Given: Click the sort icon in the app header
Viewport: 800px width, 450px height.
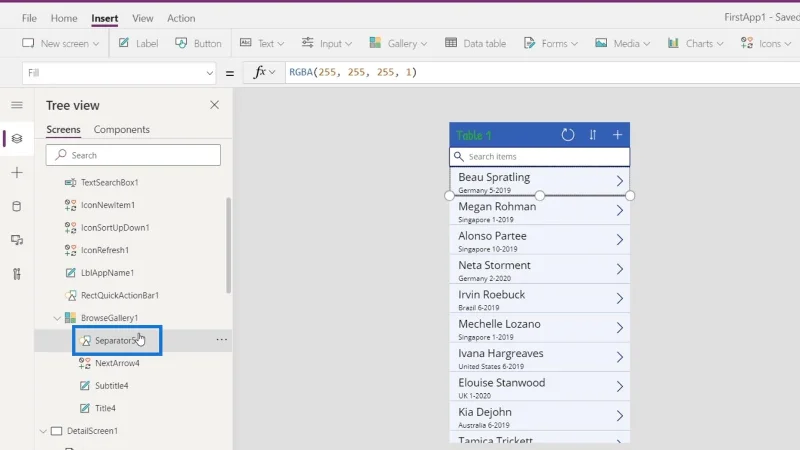Looking at the screenshot, I should pos(592,135).
